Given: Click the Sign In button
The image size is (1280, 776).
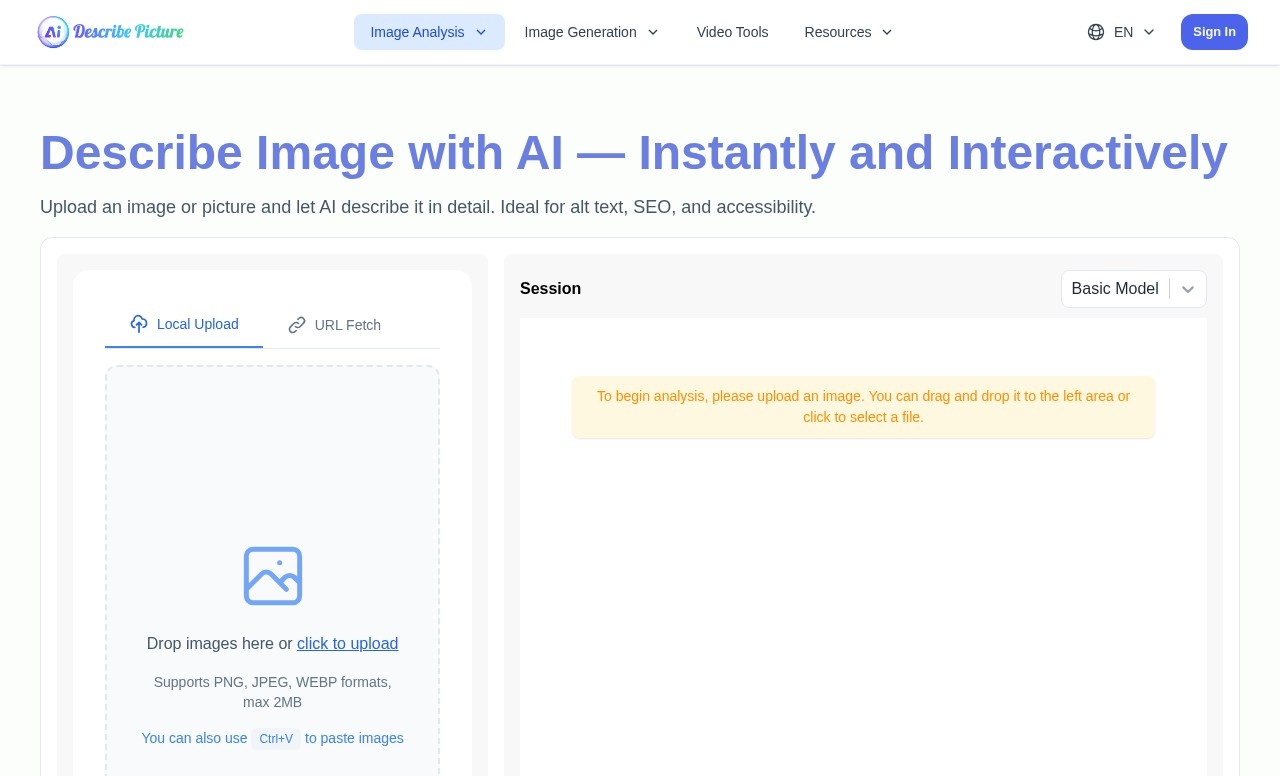Looking at the screenshot, I should 1214,32.
